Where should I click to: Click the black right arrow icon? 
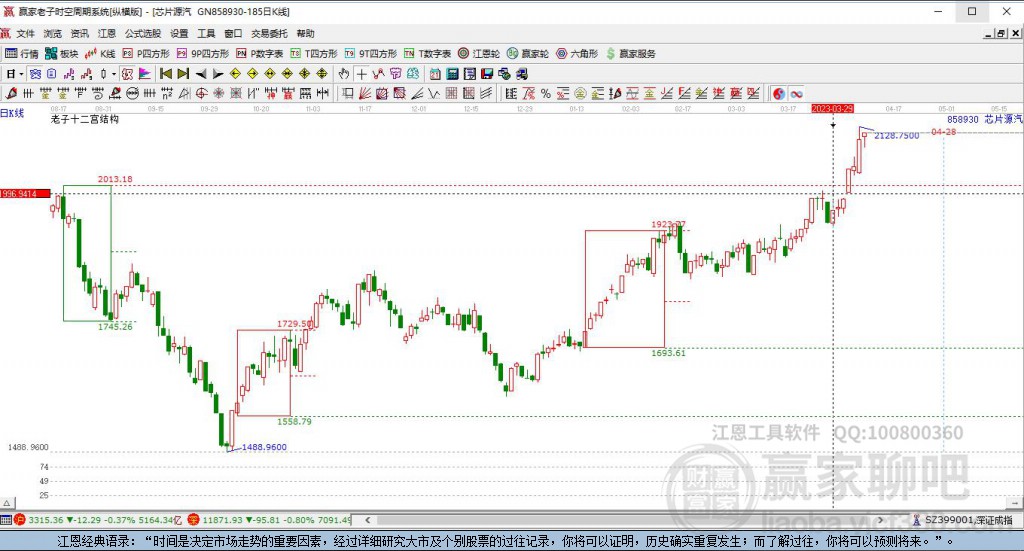click(x=217, y=74)
